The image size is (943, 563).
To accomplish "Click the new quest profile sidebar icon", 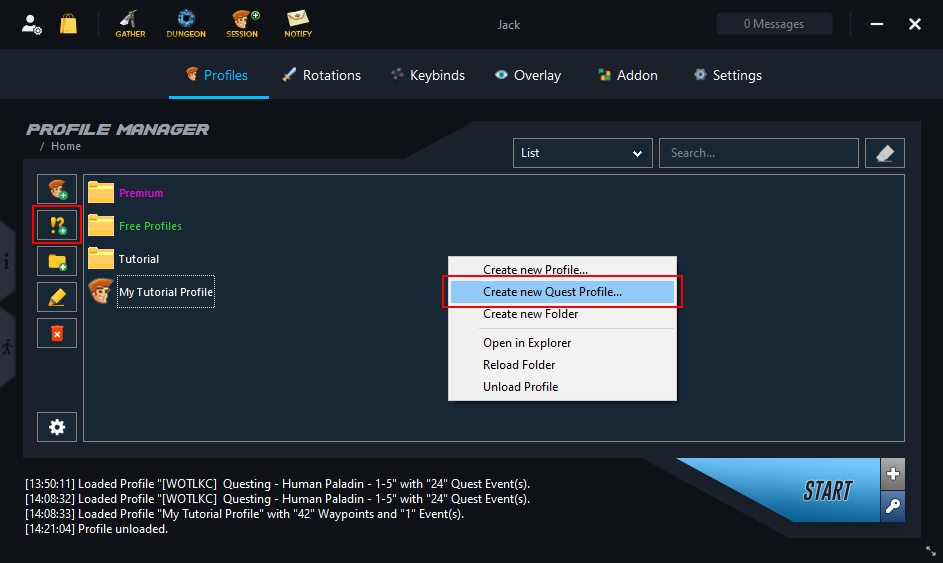I will [57, 226].
